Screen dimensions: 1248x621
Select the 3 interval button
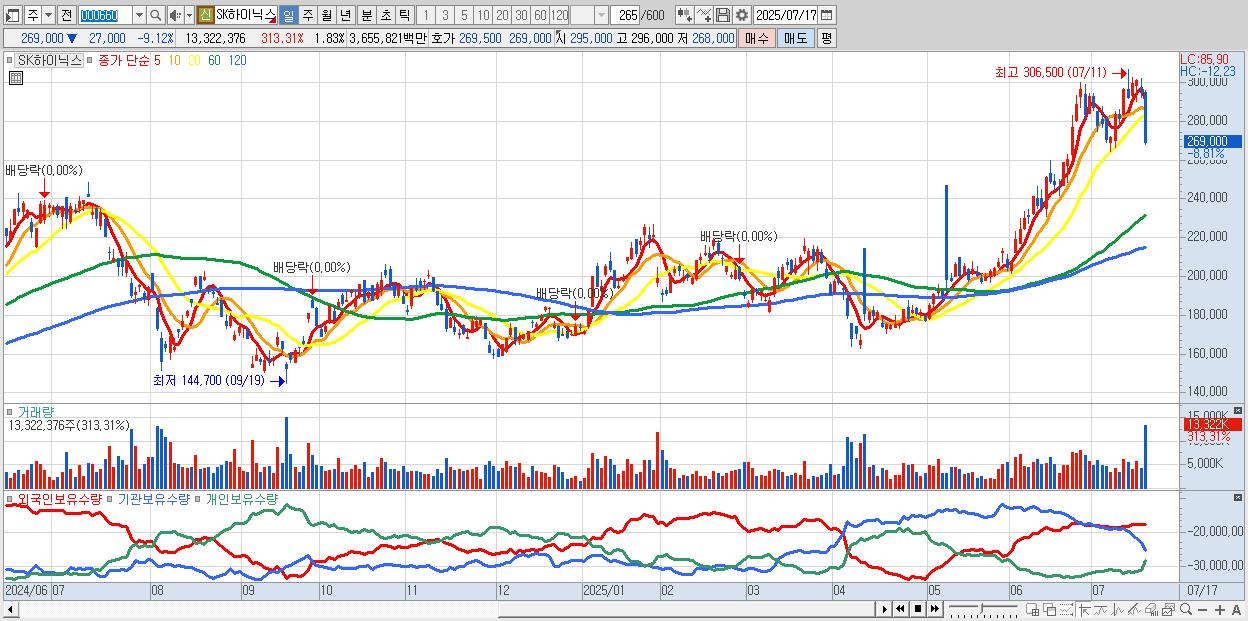pyautogui.click(x=444, y=15)
